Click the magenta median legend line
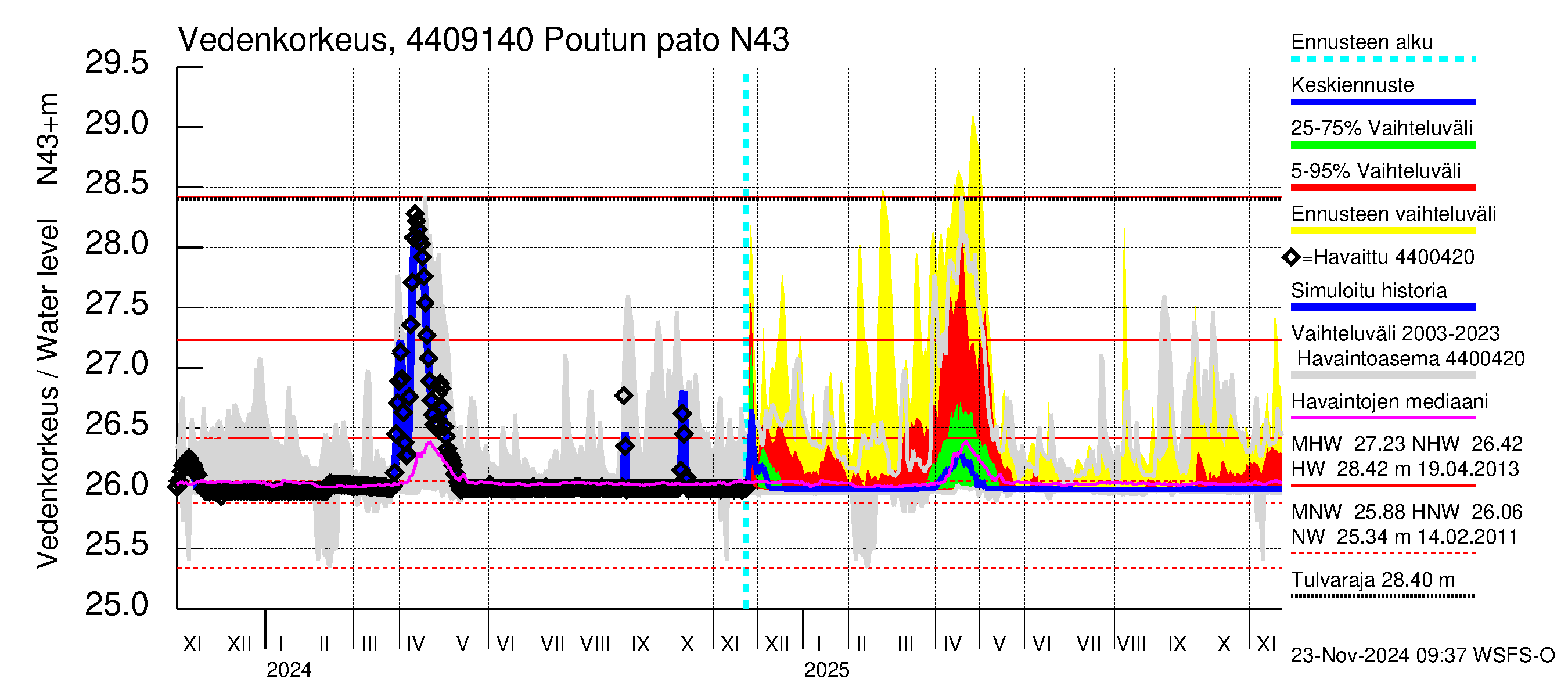Image resolution: width=1568 pixels, height=697 pixels. pos(1382,418)
